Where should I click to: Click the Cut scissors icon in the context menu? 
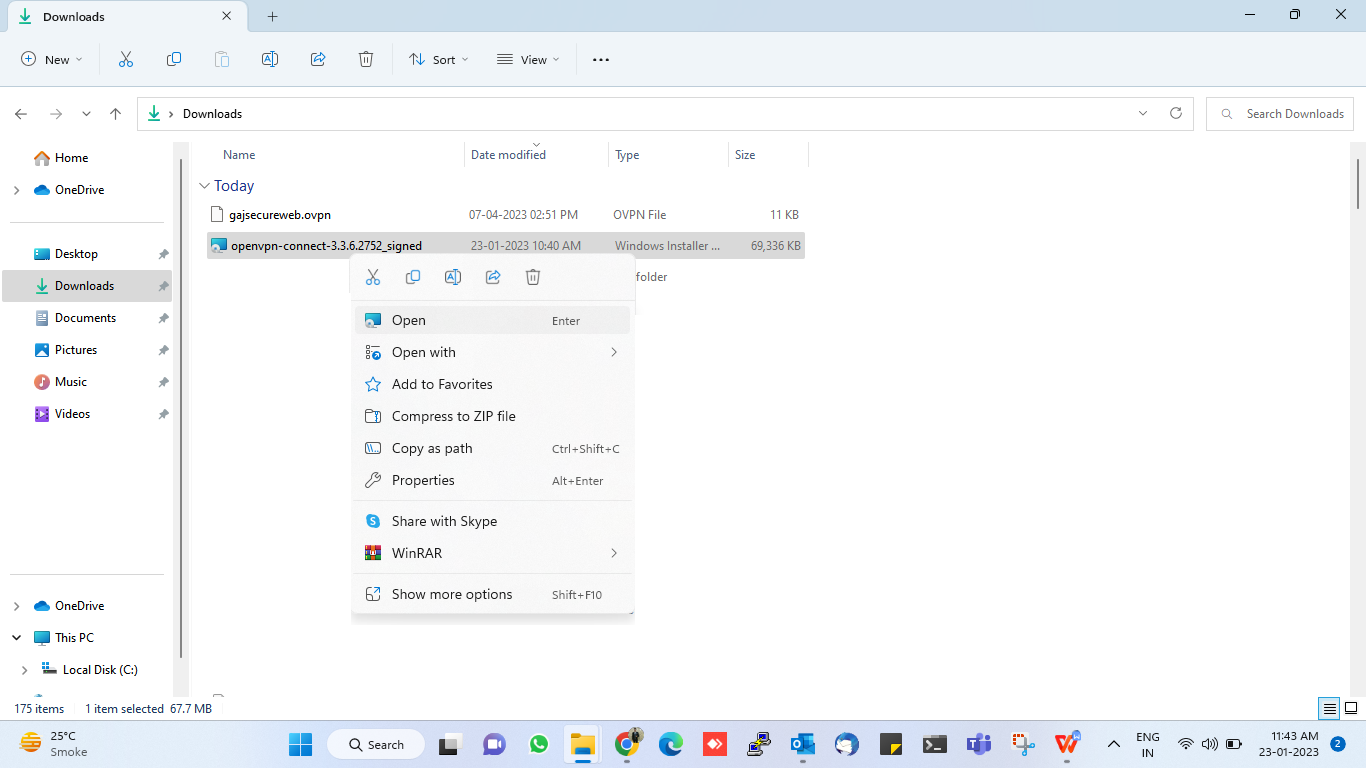[x=373, y=277]
